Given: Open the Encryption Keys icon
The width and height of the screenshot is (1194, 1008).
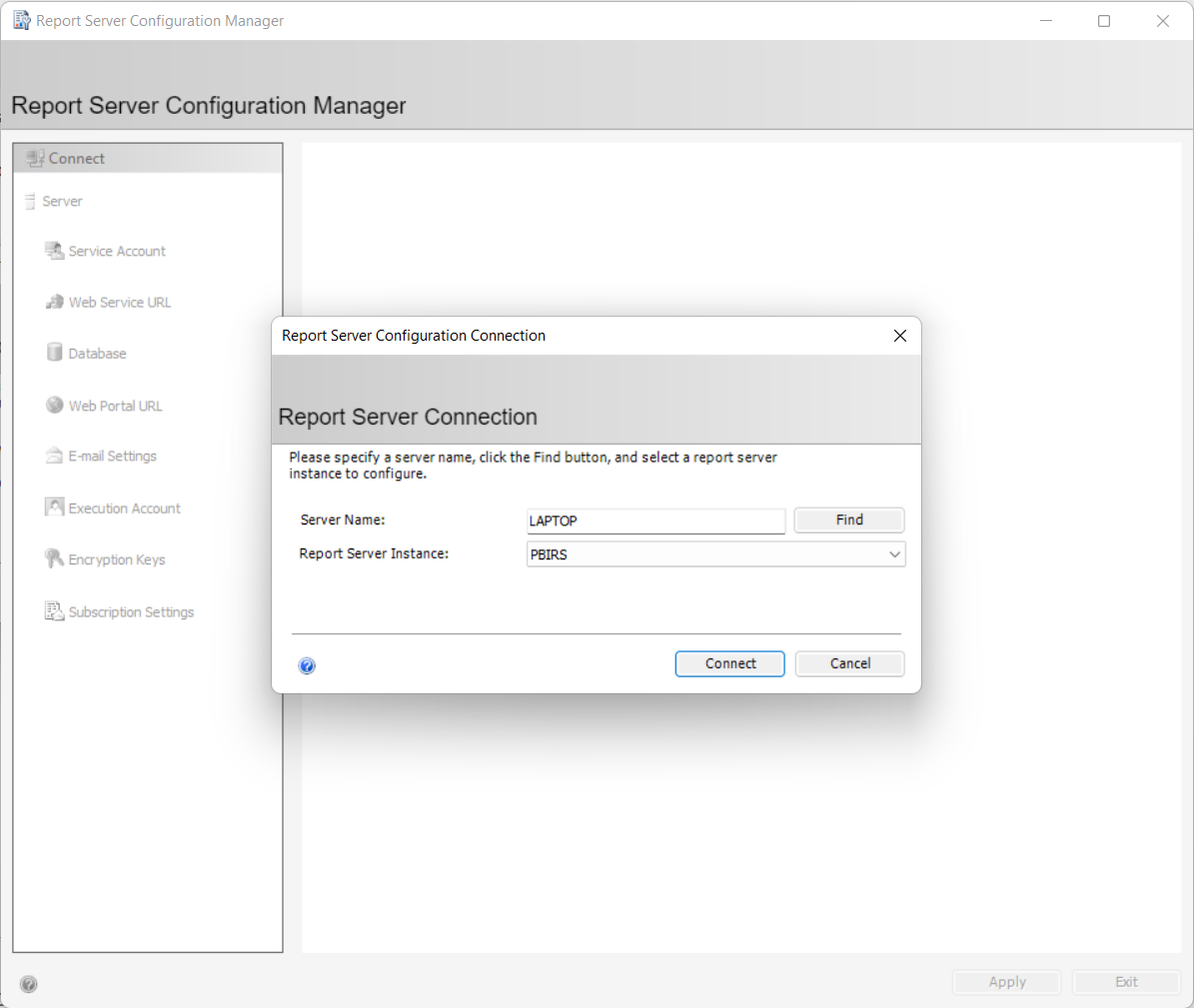Looking at the screenshot, I should 54,558.
